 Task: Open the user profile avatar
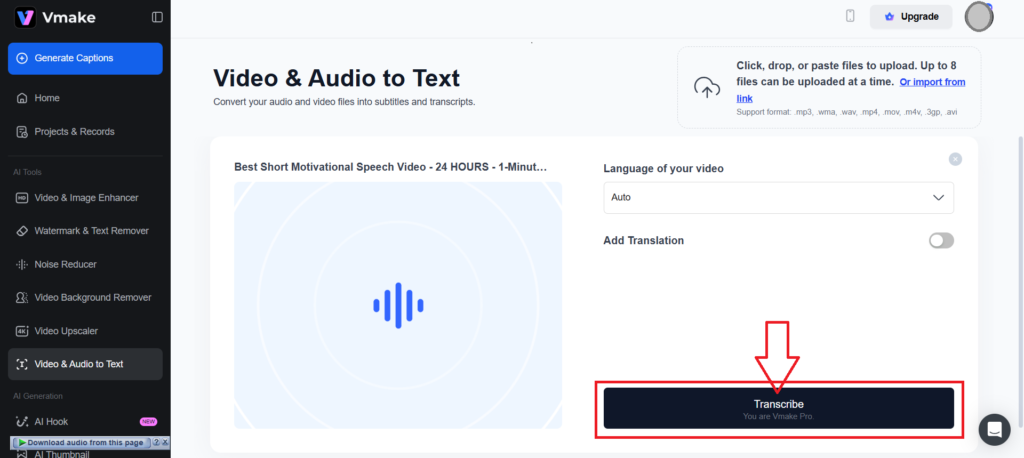point(978,17)
